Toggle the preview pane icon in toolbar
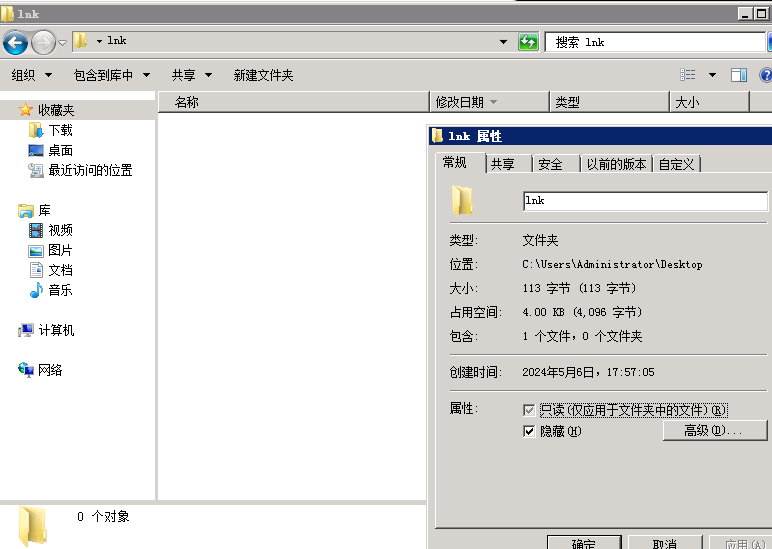 click(x=739, y=75)
